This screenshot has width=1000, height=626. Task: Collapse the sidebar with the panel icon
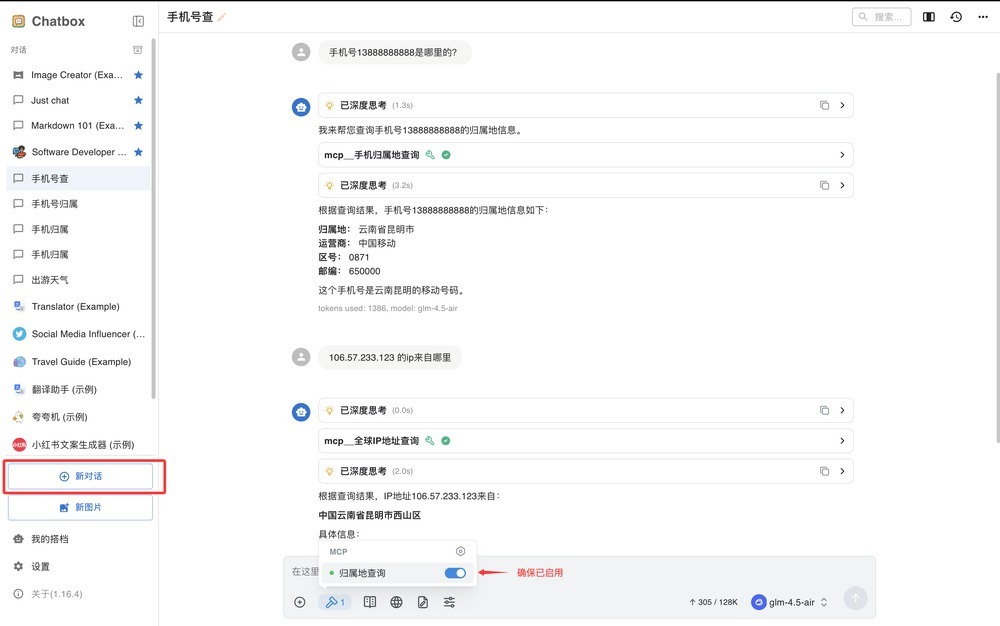[x=138, y=21]
